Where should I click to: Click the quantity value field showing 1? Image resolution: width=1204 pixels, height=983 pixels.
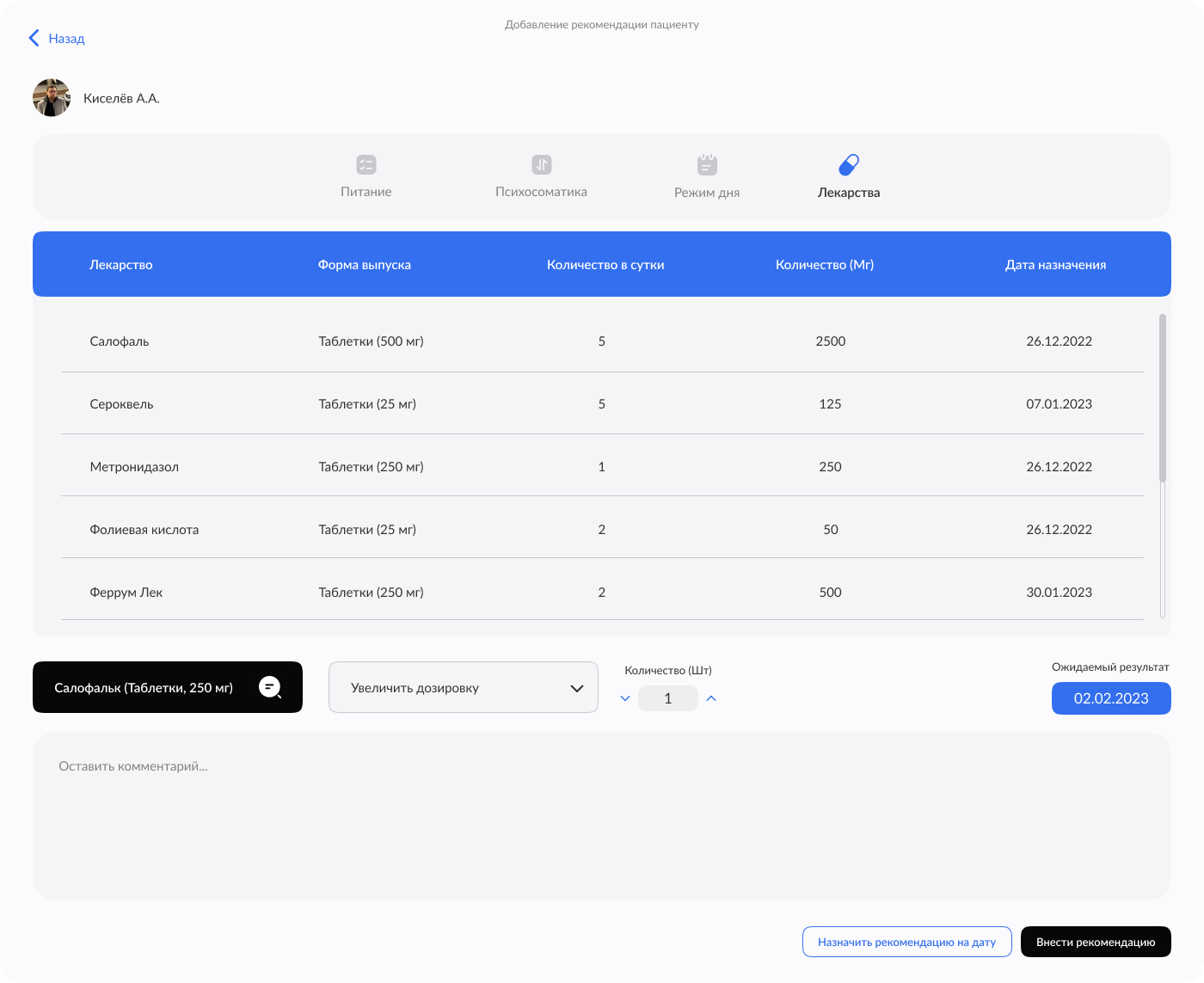(x=668, y=698)
